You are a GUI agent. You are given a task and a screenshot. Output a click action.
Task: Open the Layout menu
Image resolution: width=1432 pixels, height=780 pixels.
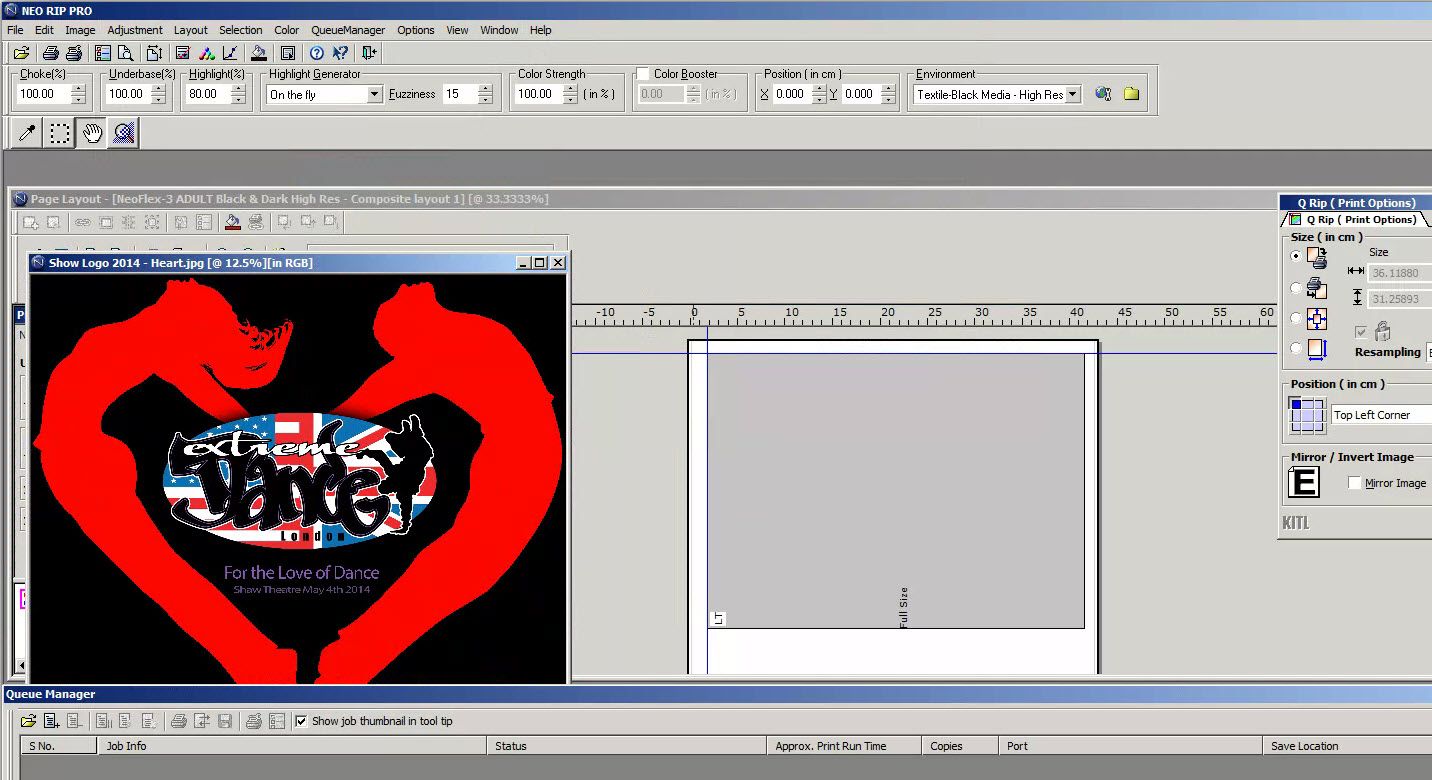coord(190,30)
